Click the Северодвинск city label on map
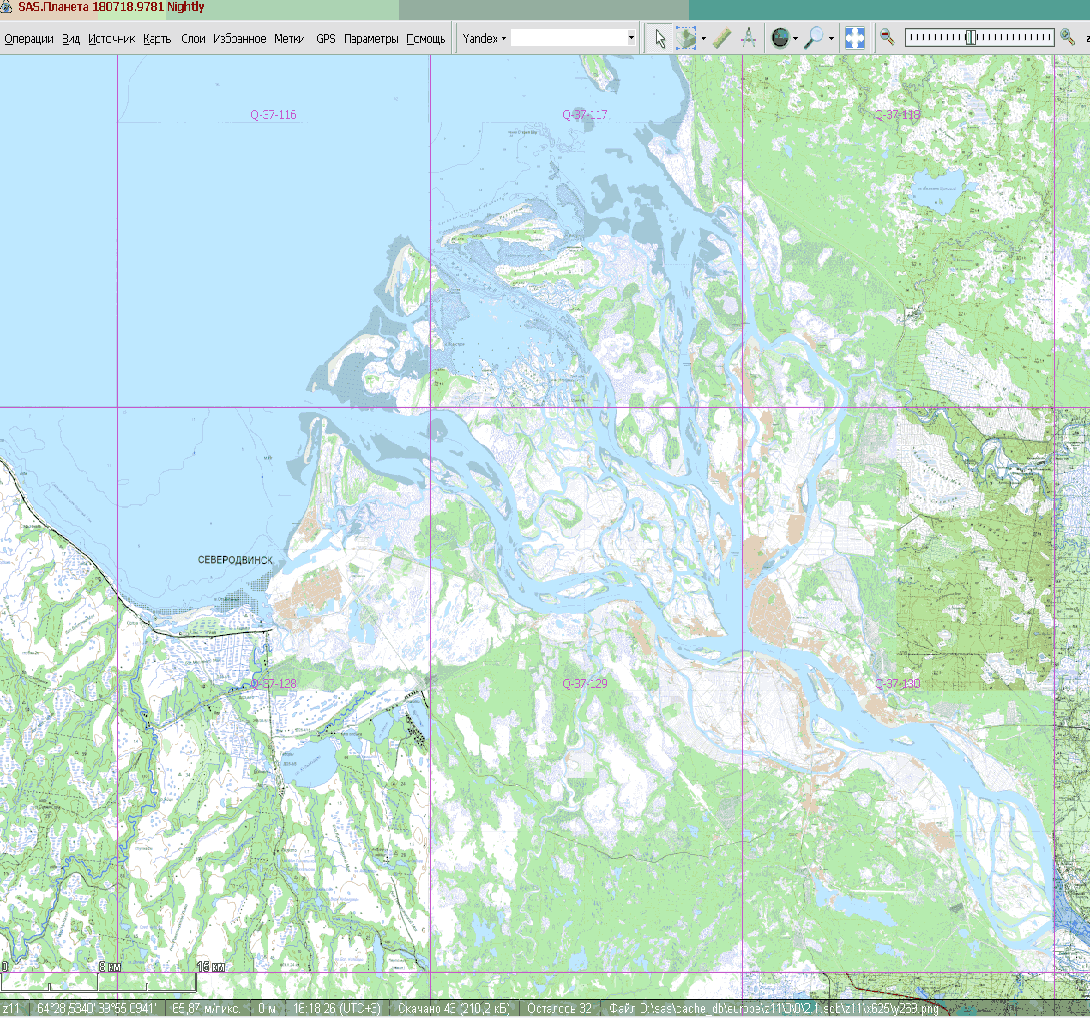This screenshot has width=1090, height=1018. (236, 561)
